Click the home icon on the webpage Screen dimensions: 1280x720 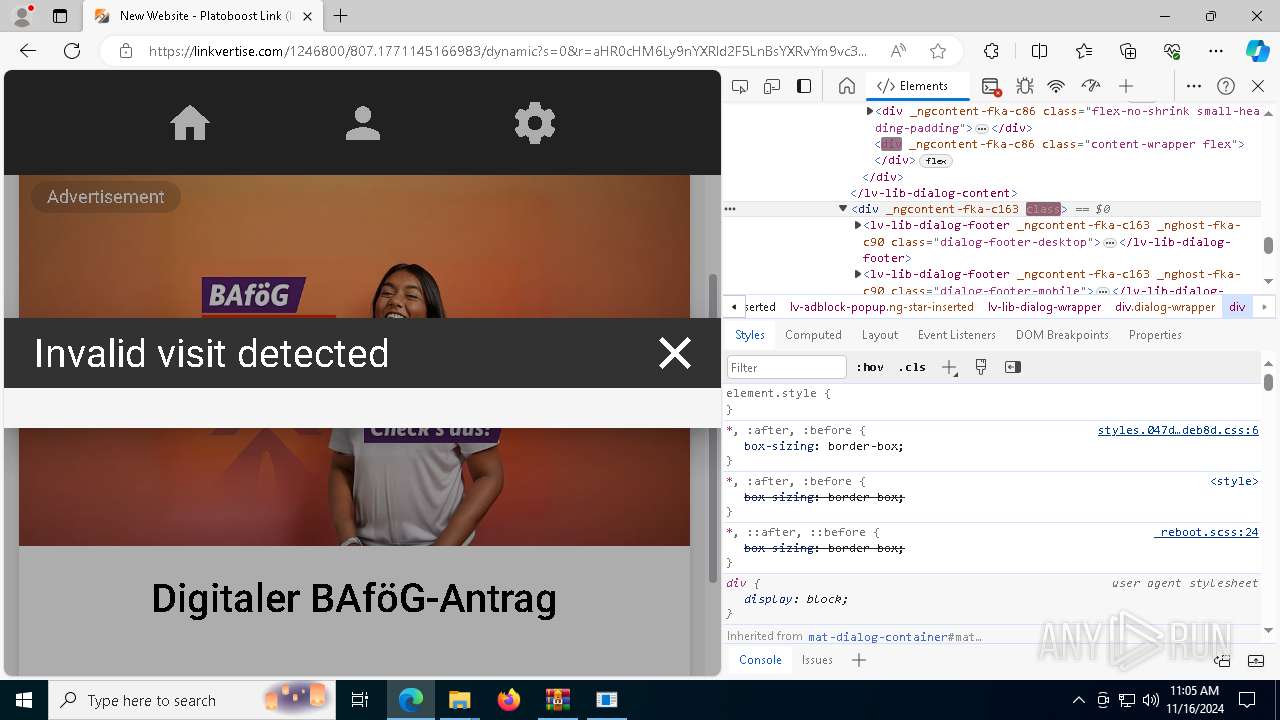pyautogui.click(x=190, y=123)
